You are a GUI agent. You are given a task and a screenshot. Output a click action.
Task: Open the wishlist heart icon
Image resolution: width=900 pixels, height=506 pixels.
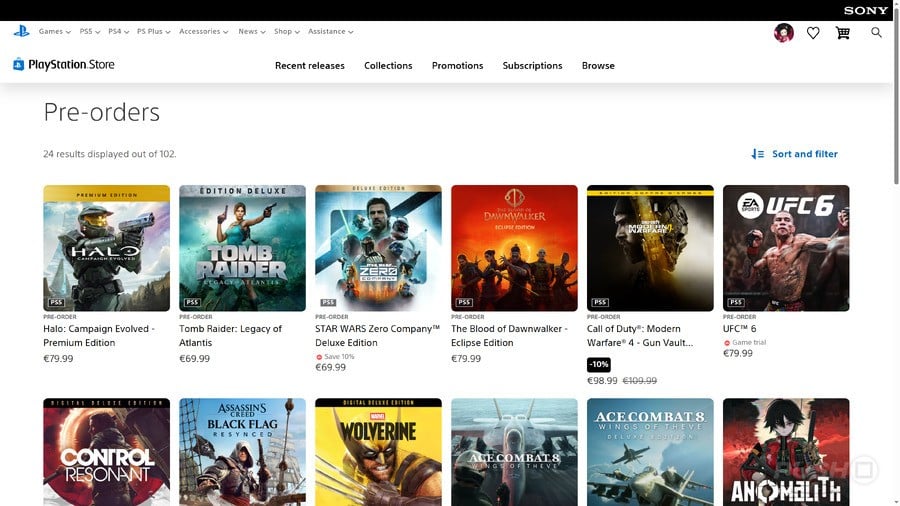tap(813, 33)
